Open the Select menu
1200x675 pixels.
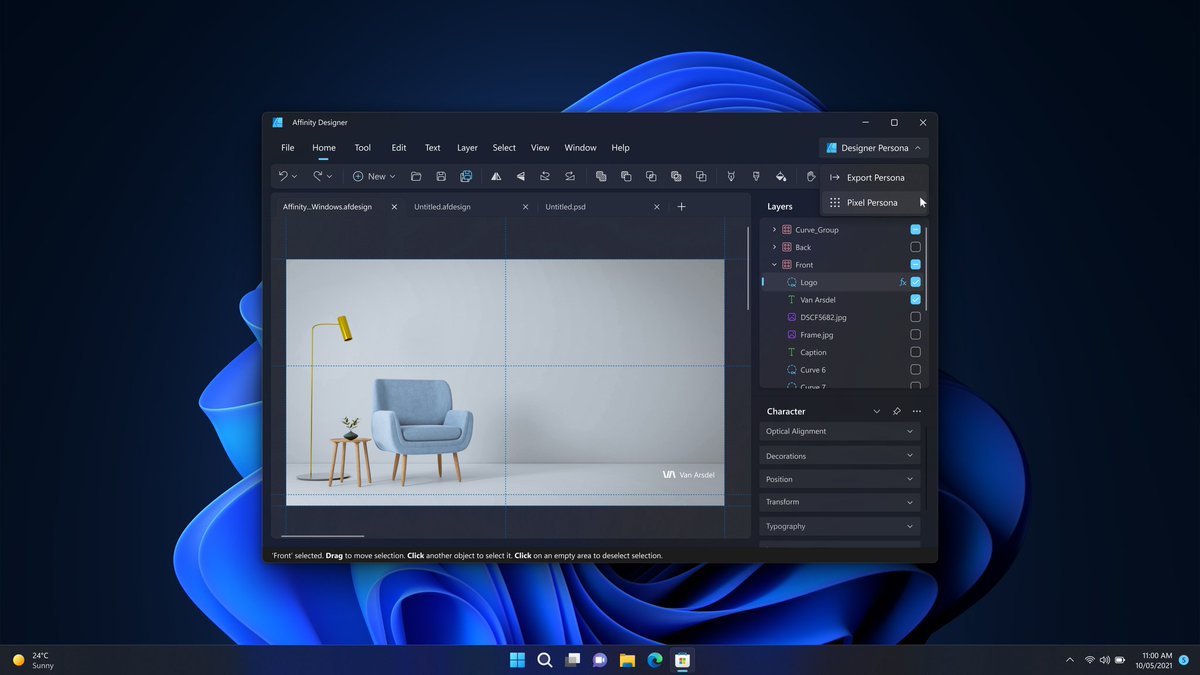coord(504,148)
